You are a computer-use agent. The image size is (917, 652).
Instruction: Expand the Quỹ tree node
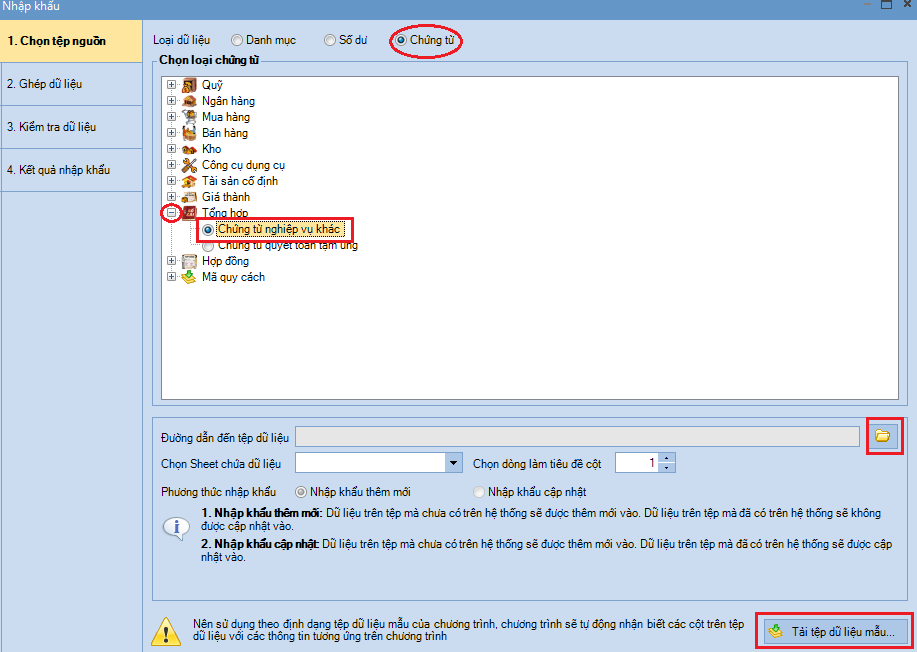point(171,85)
